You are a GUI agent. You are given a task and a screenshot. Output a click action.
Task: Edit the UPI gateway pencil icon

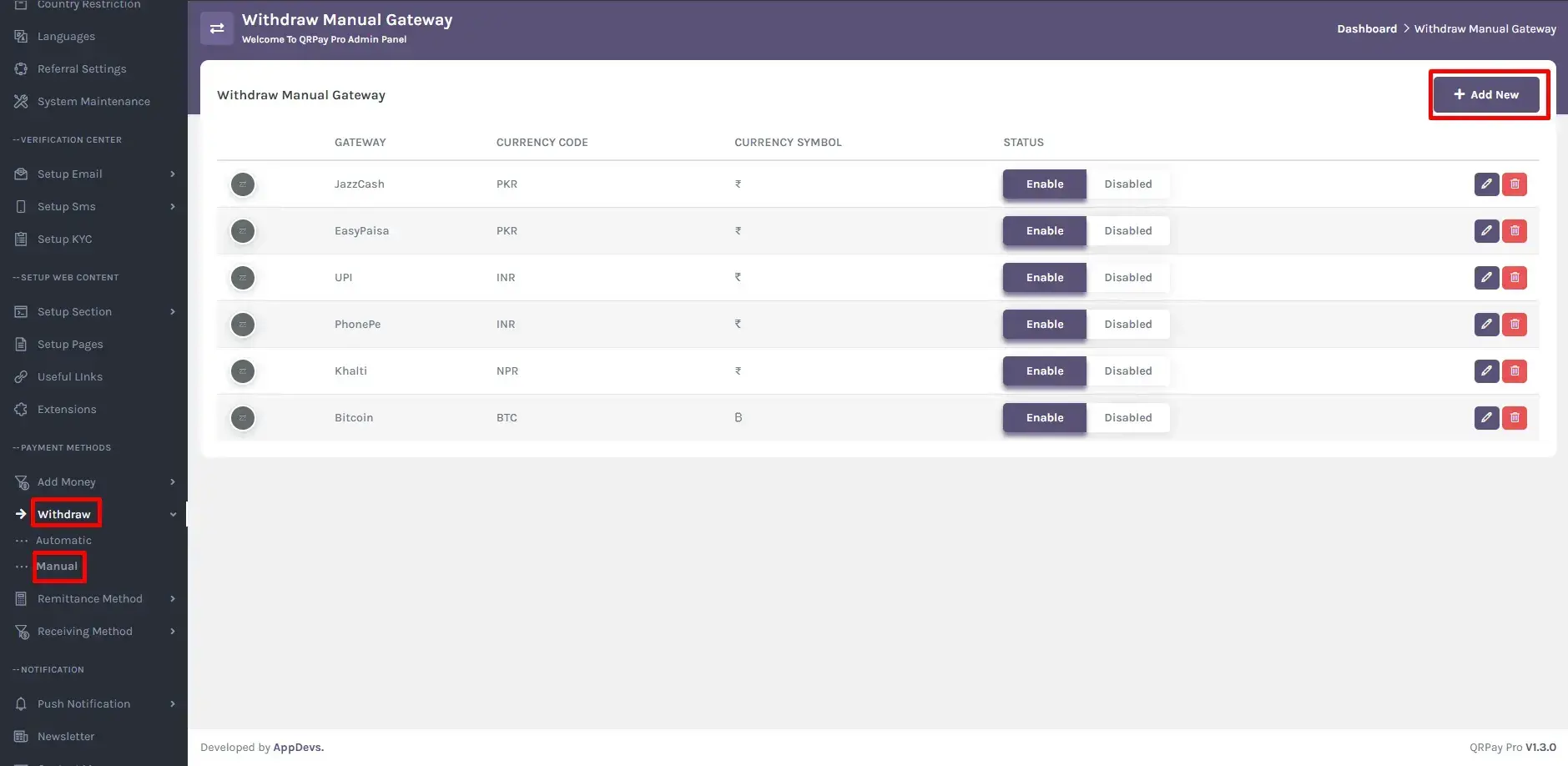click(1486, 278)
